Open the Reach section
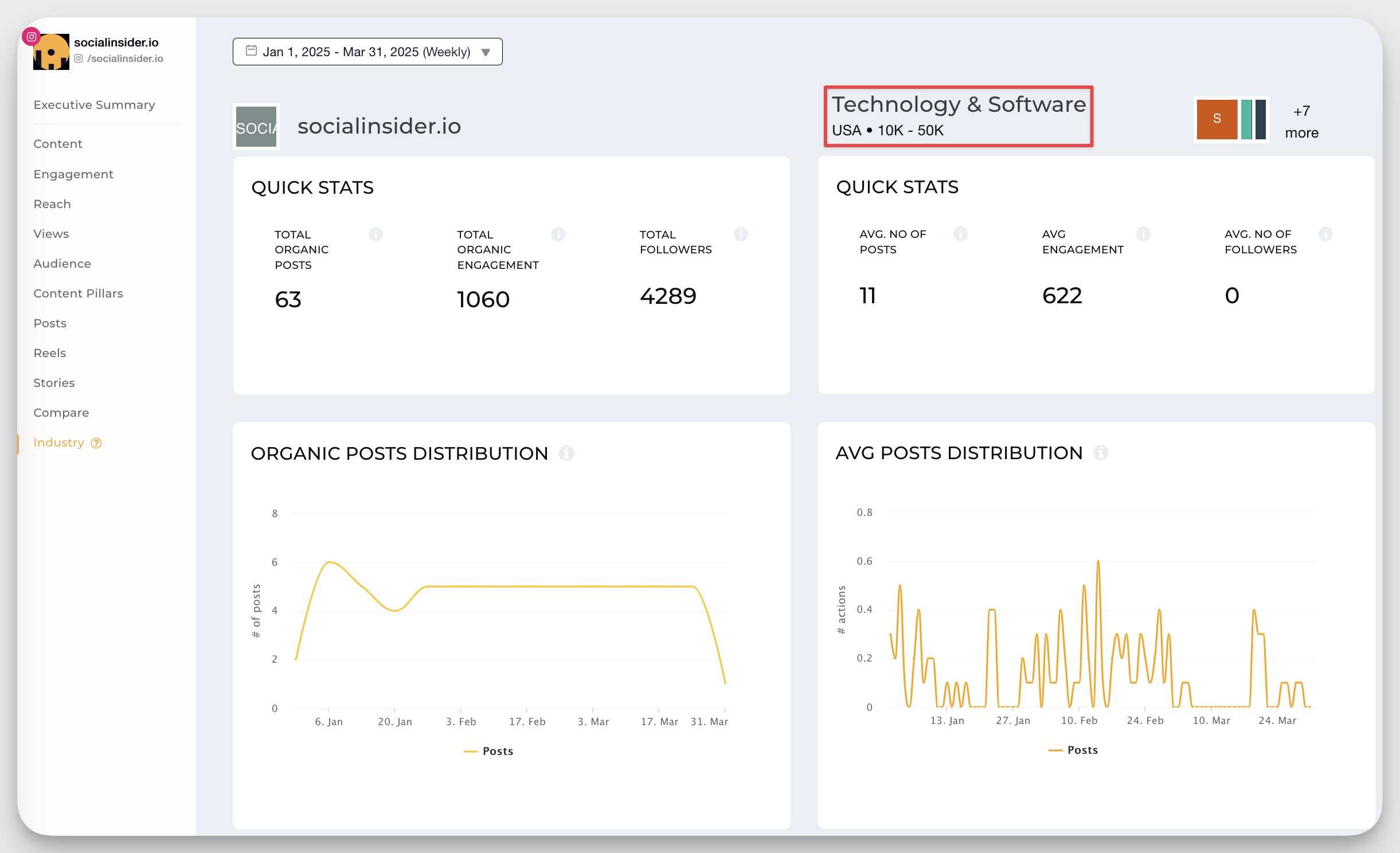This screenshot has width=1400, height=853. click(x=52, y=204)
